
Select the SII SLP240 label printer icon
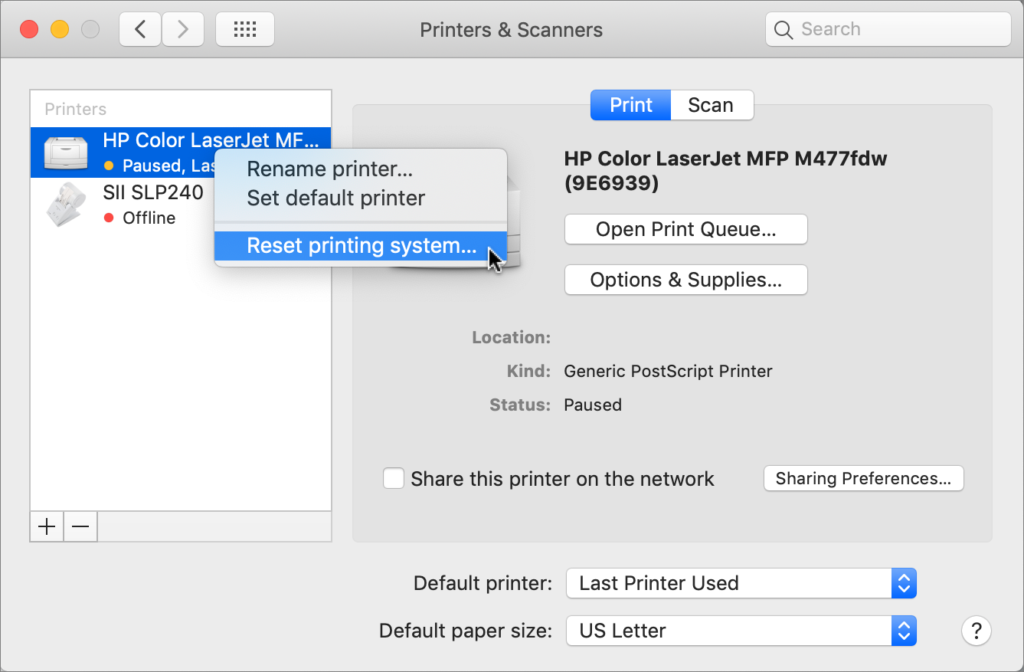pos(67,204)
